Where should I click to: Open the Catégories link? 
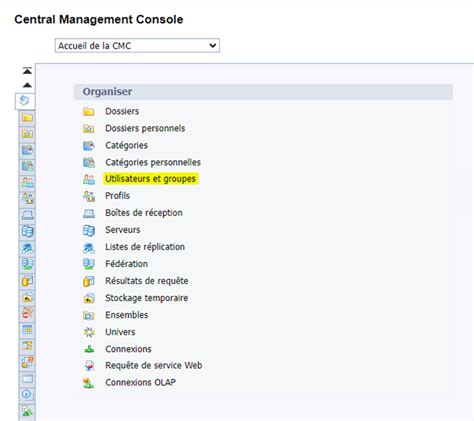(126, 145)
